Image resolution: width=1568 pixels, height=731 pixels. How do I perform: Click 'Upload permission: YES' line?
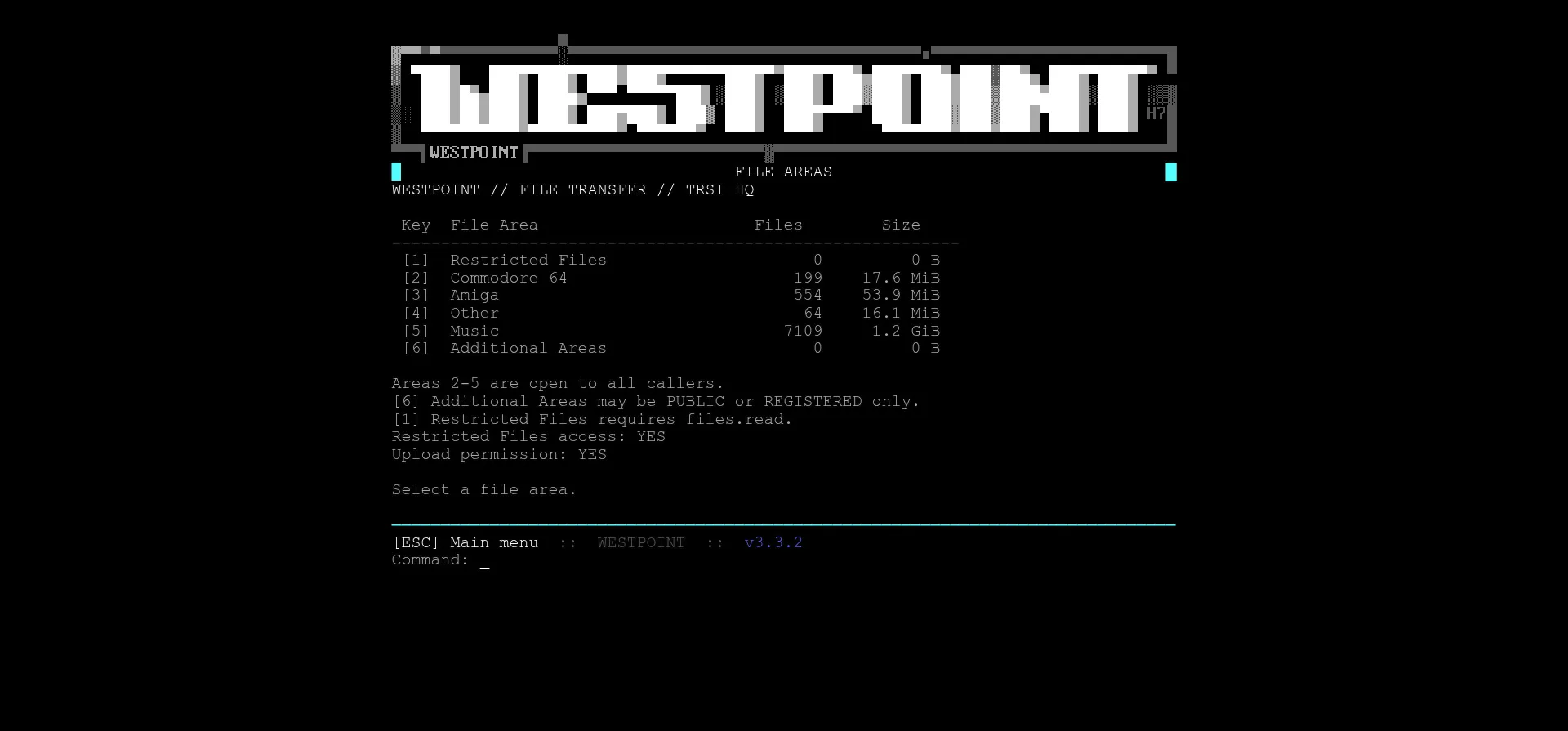pos(499,454)
